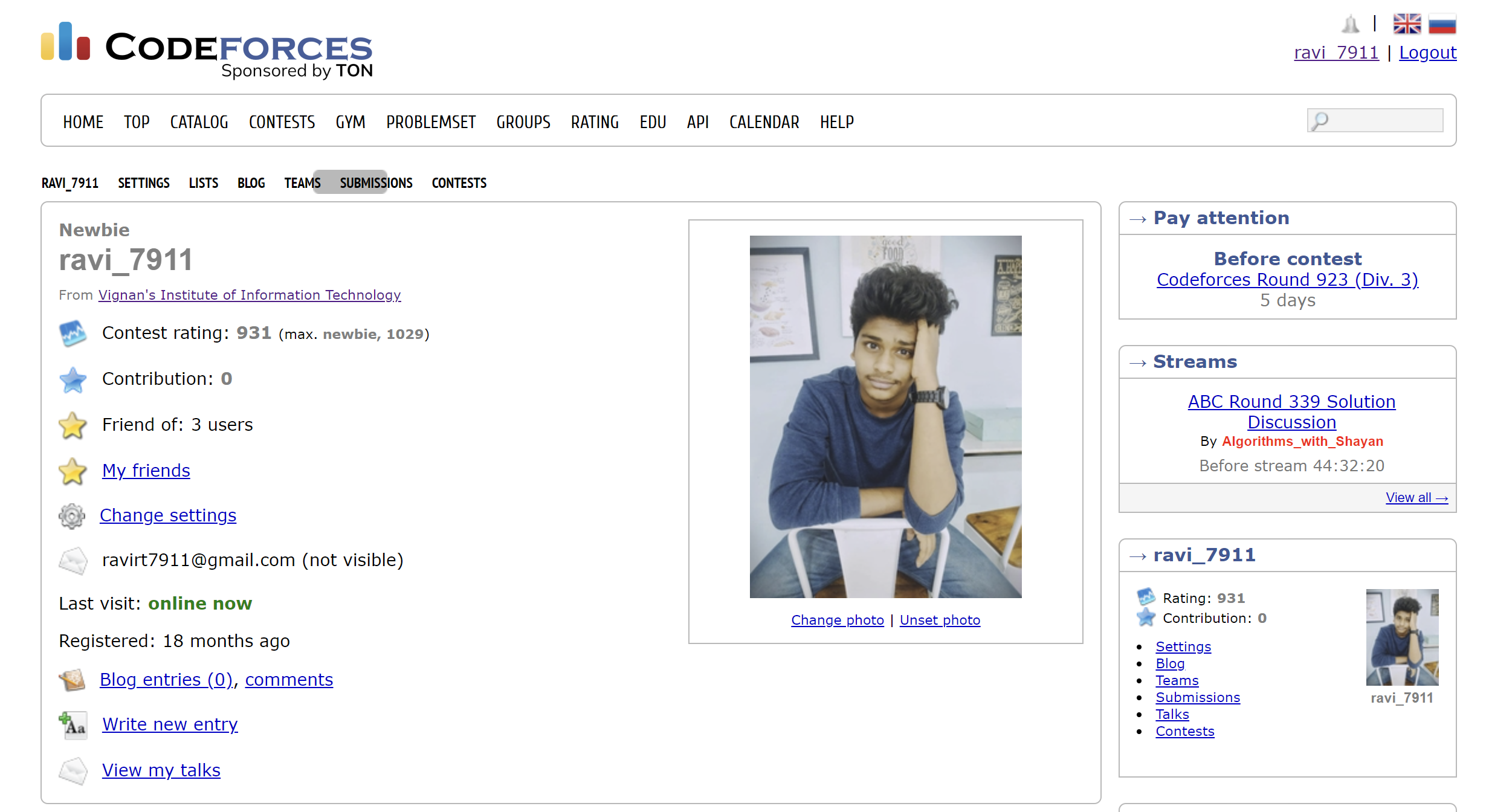Click into the search input field
1489x812 pixels.
click(1375, 120)
